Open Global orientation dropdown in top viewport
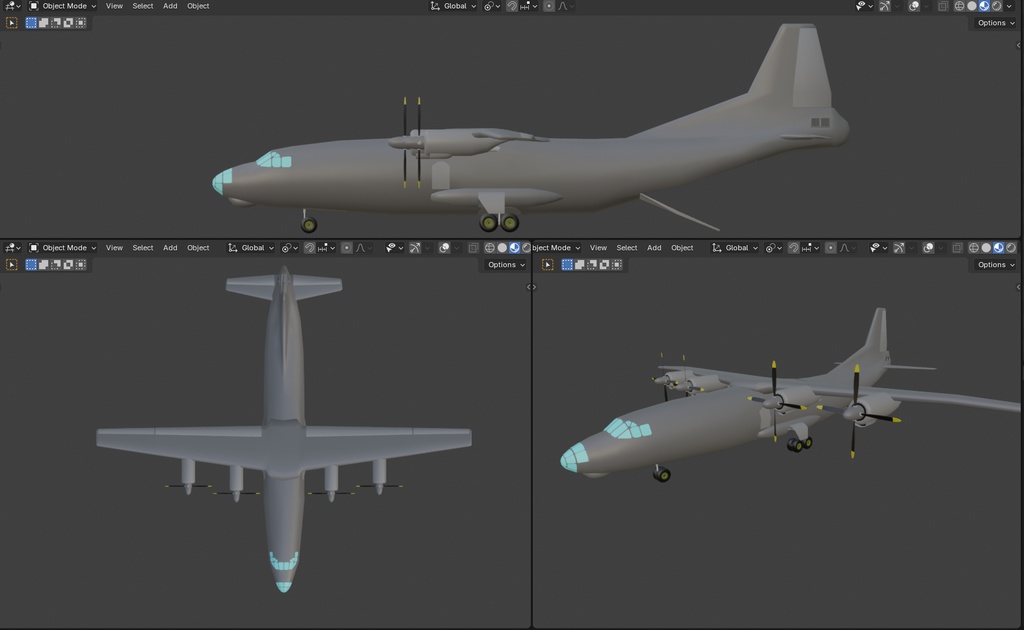1024x630 pixels. [453, 6]
